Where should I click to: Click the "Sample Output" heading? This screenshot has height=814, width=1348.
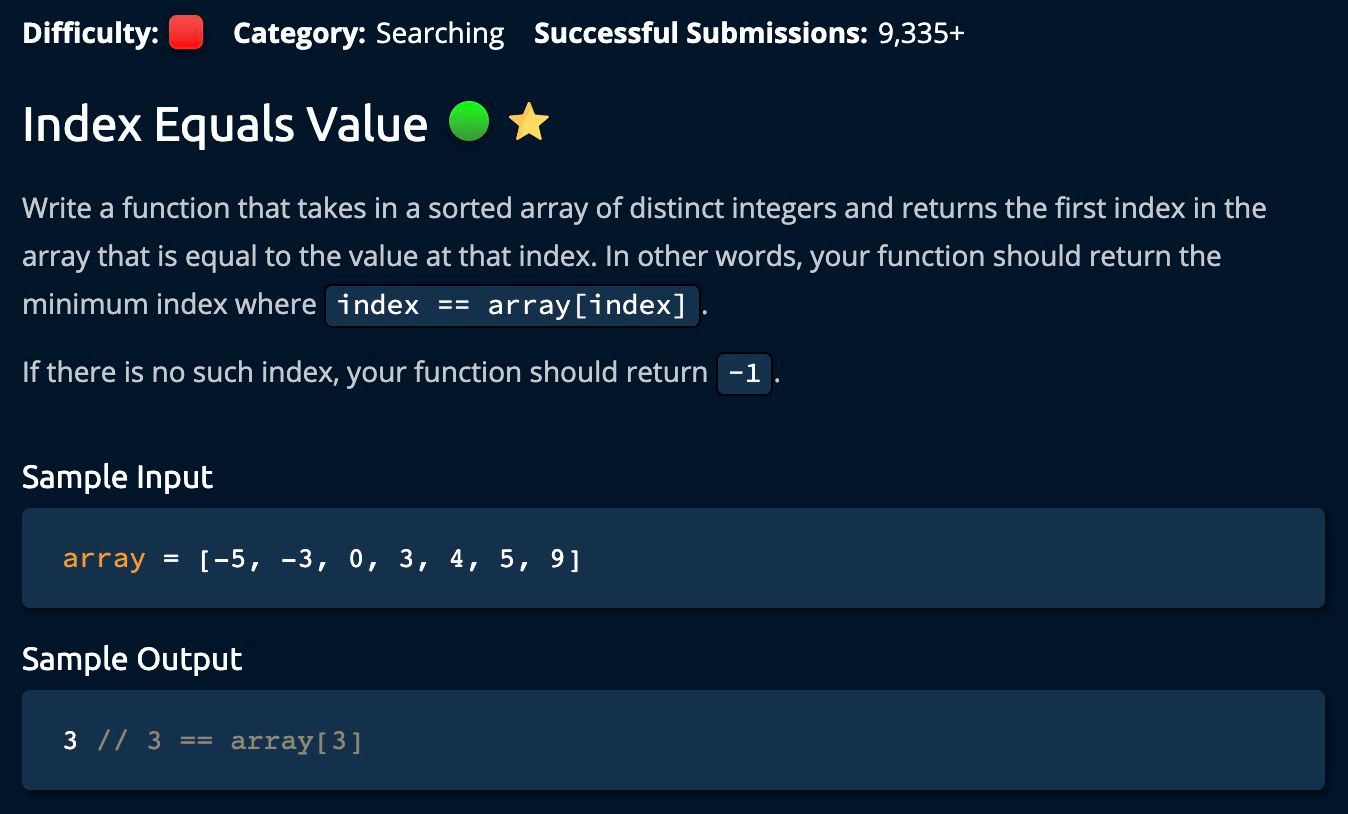click(132, 659)
